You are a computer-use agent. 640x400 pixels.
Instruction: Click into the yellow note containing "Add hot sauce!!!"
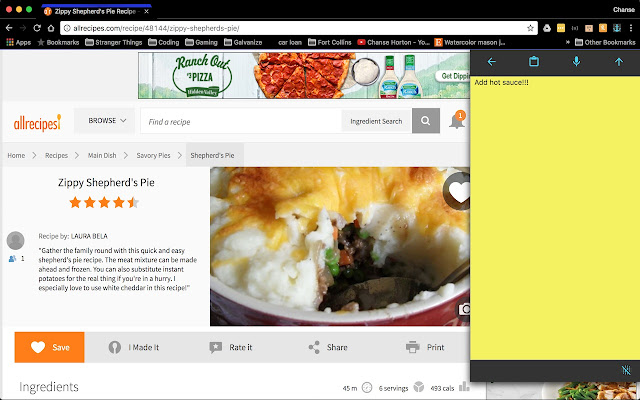tap(555, 218)
